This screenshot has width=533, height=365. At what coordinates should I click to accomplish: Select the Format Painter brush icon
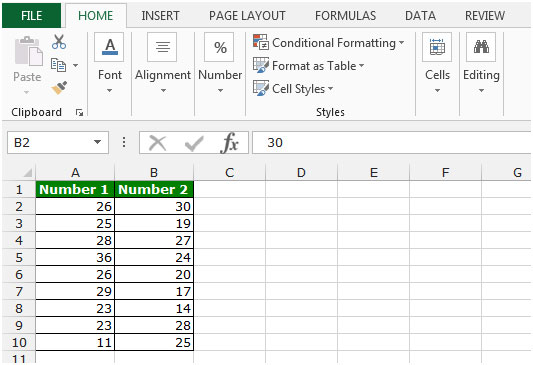[x=59, y=88]
